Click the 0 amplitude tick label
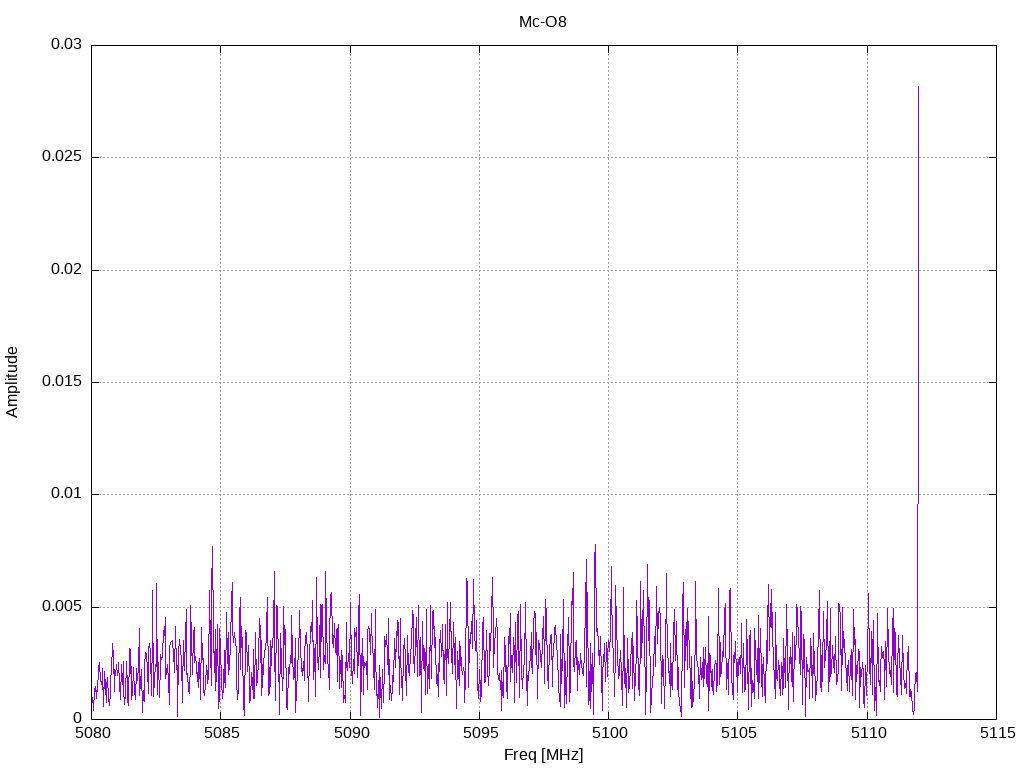 click(x=77, y=719)
